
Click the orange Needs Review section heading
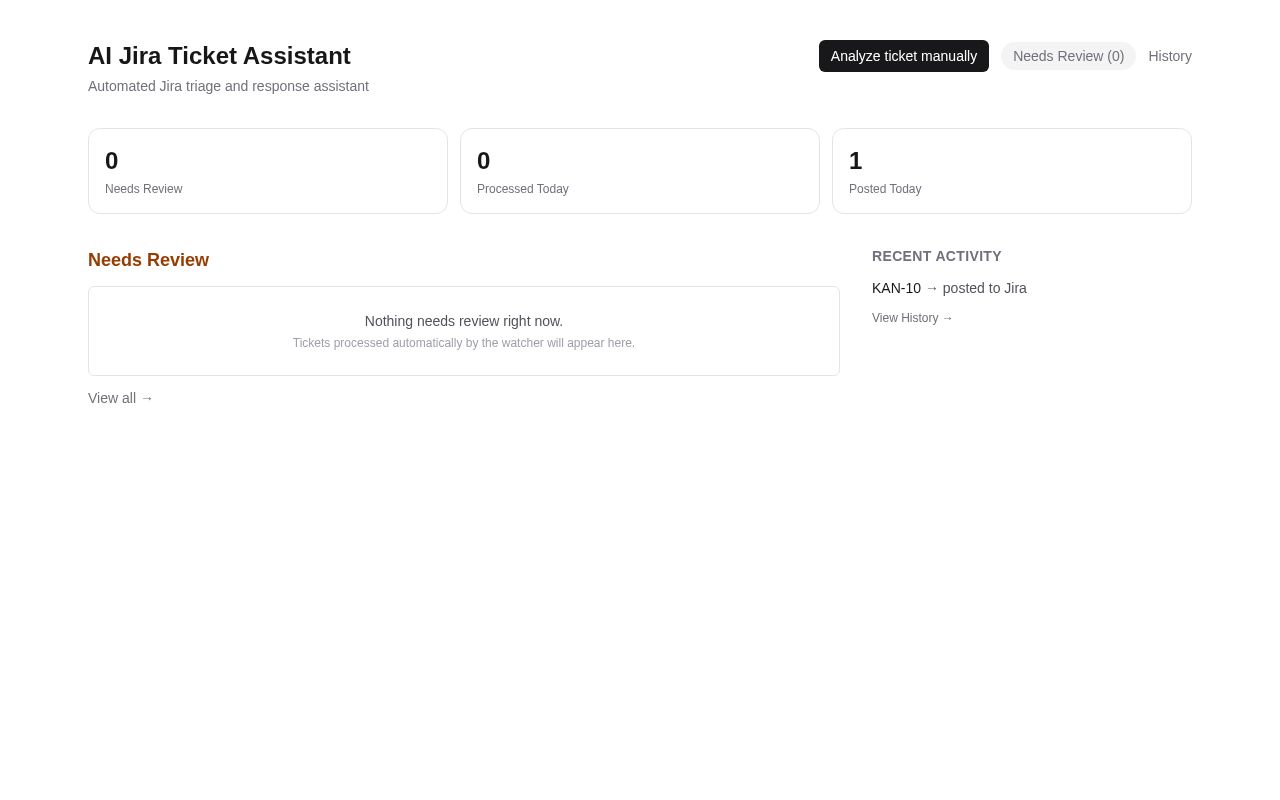coord(148,260)
